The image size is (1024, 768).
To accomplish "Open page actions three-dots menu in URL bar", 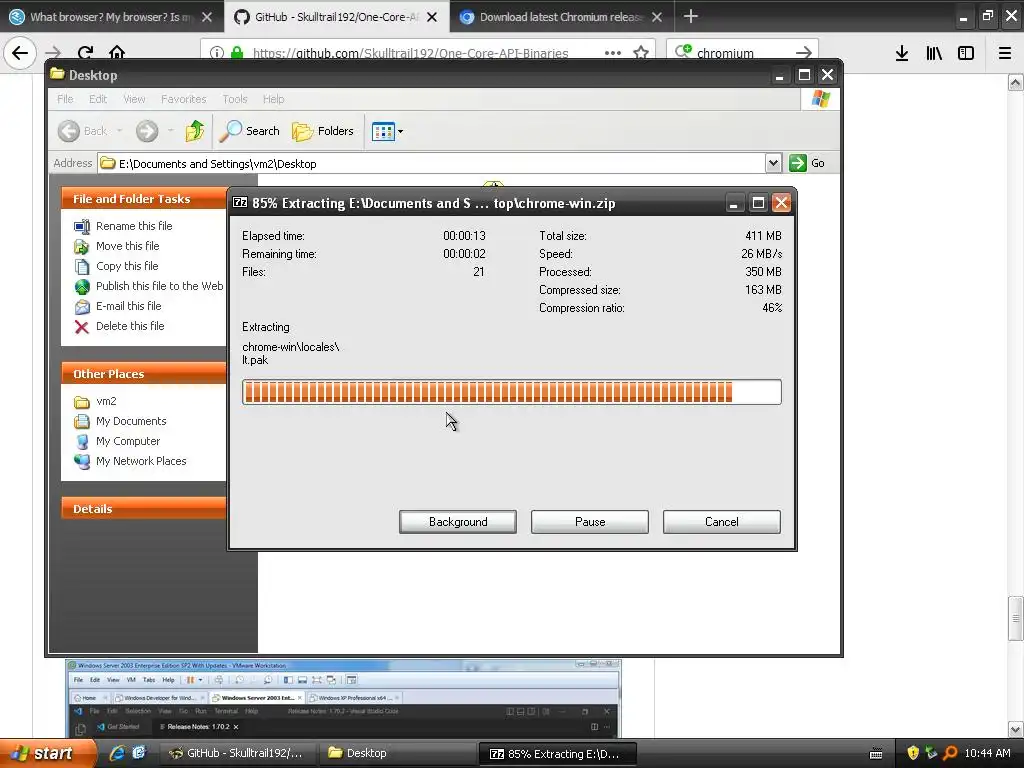I will click(613, 53).
